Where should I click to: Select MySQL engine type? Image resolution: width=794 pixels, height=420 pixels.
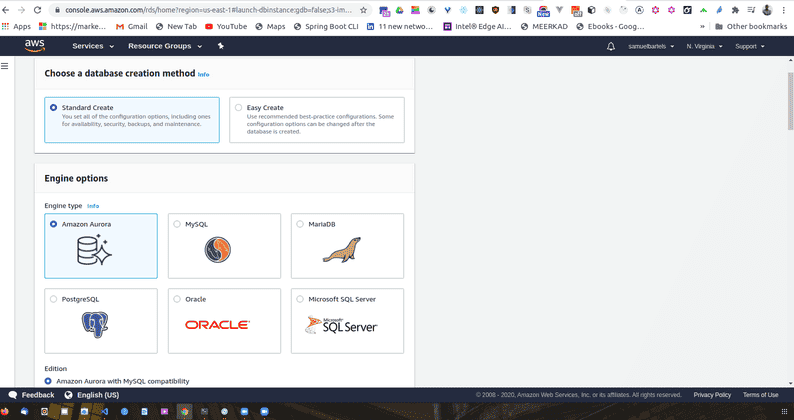[x=224, y=246]
